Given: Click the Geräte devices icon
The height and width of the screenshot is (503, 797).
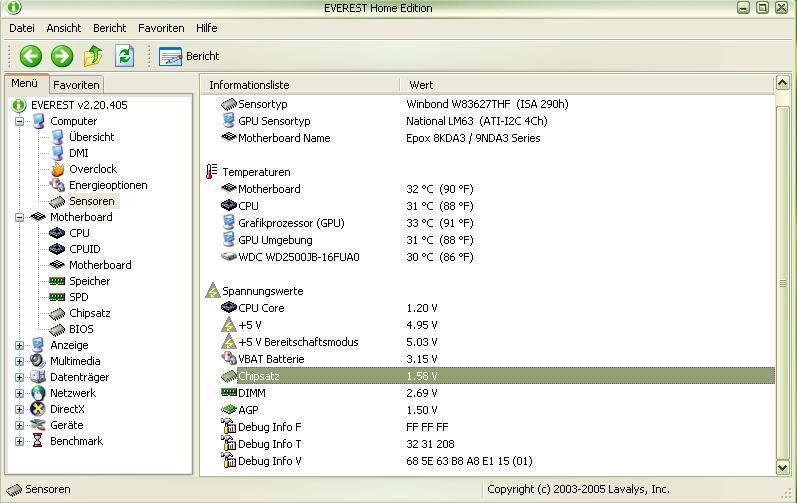Looking at the screenshot, I should click(38, 425).
